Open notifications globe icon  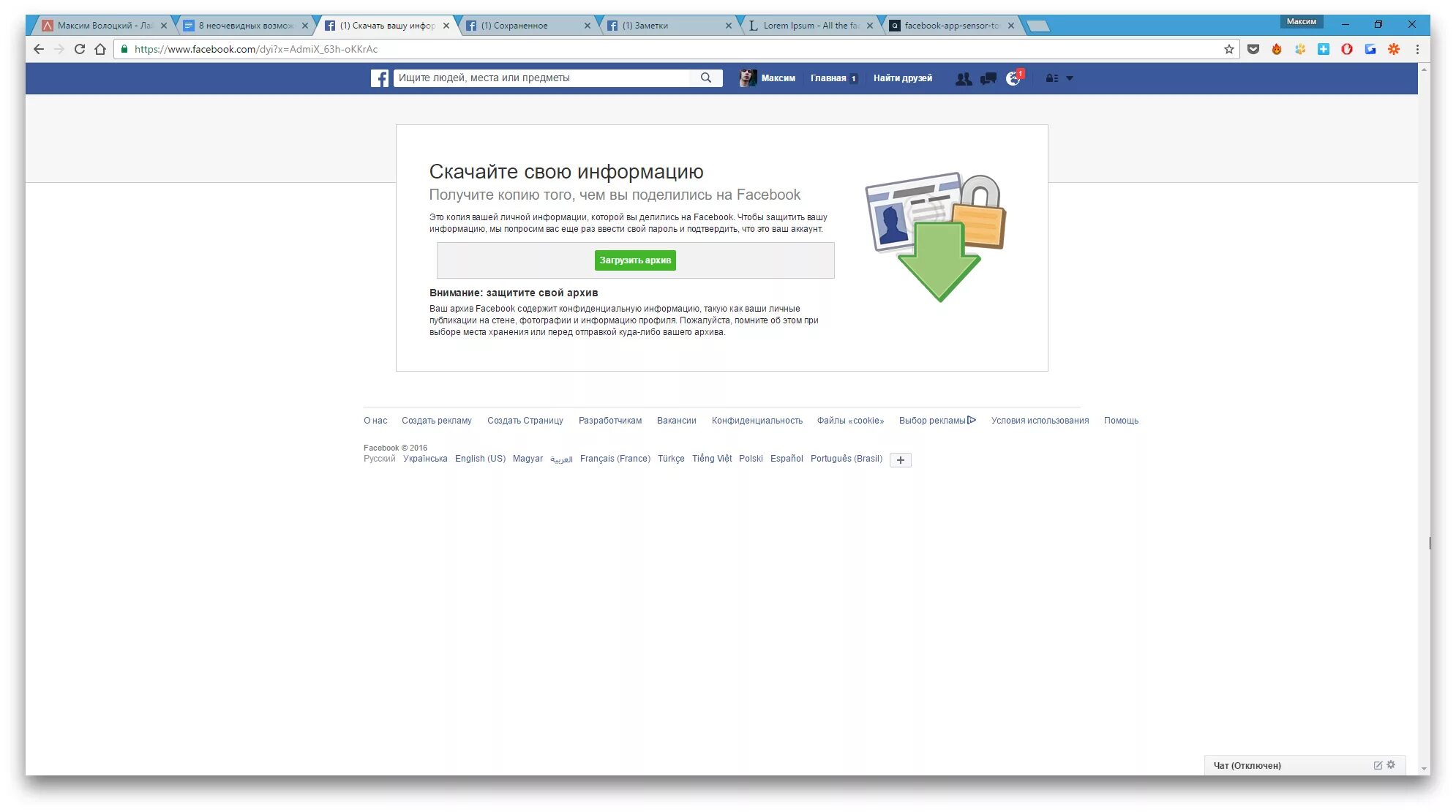1013,78
